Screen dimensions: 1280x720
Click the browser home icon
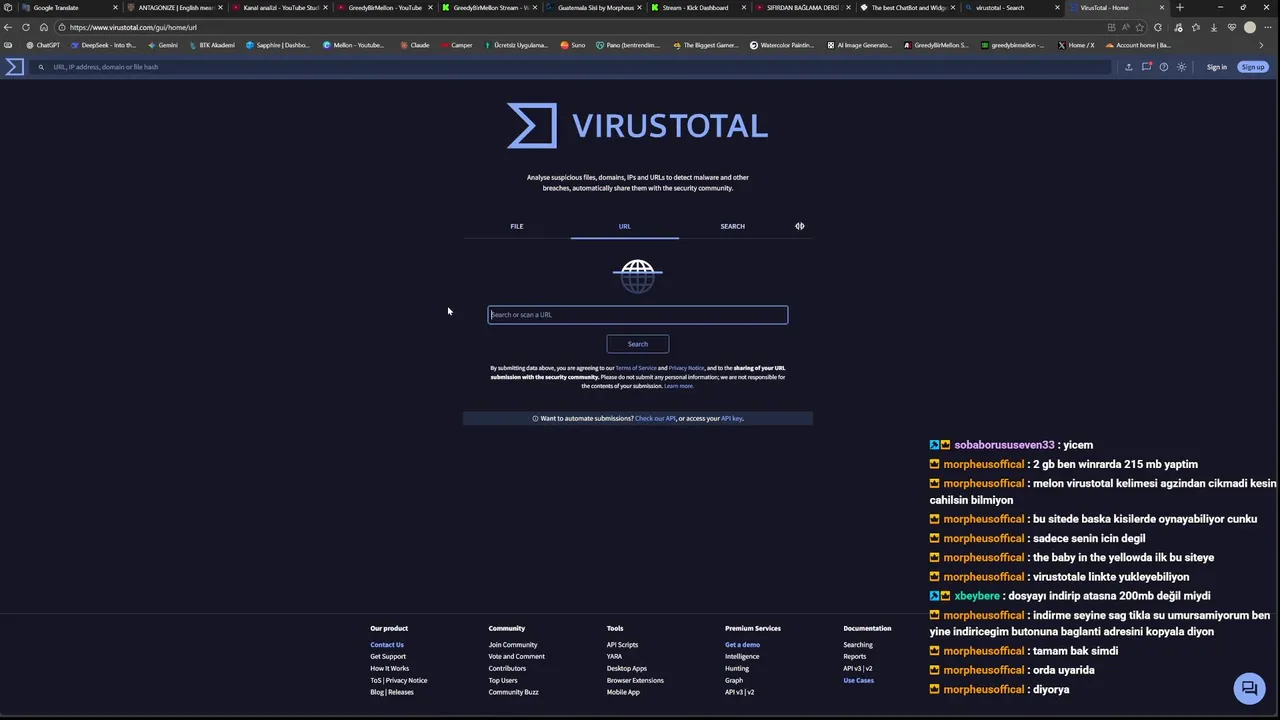pyautogui.click(x=44, y=27)
